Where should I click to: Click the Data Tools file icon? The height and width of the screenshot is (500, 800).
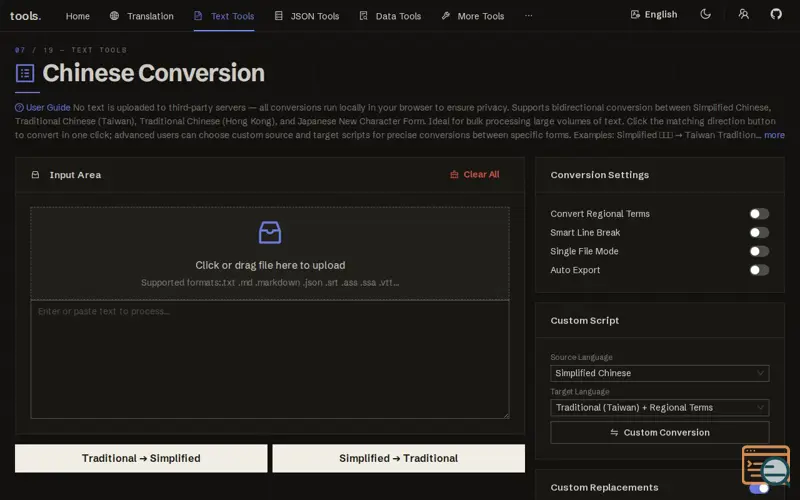[363, 16]
